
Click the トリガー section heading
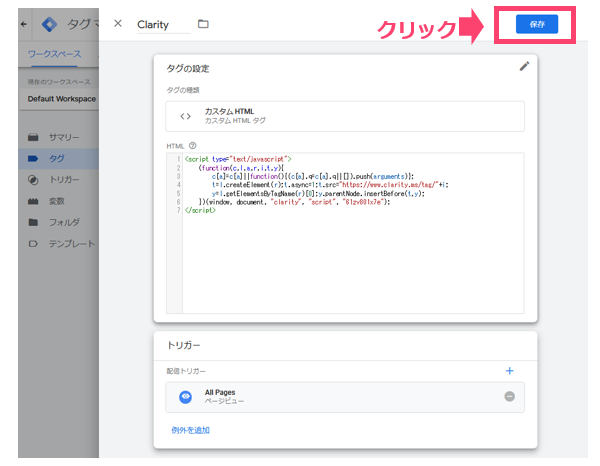click(183, 345)
